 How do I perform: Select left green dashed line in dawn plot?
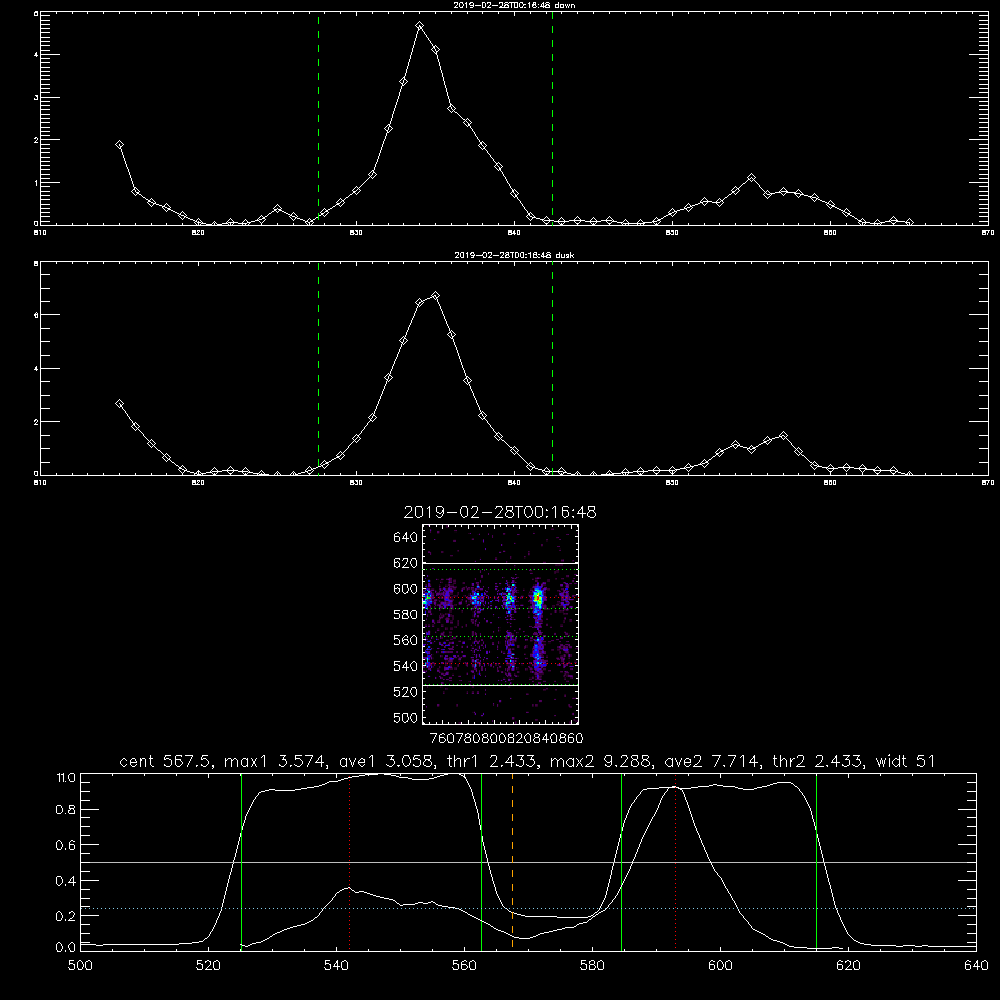[319, 119]
